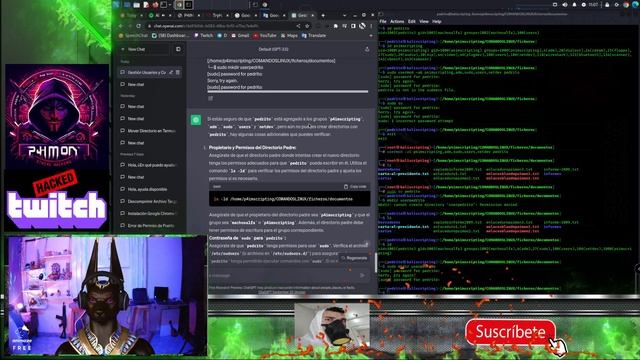Click the copy message clipboard icon below the prompt
The height and width of the screenshot is (360, 640).
211,98
